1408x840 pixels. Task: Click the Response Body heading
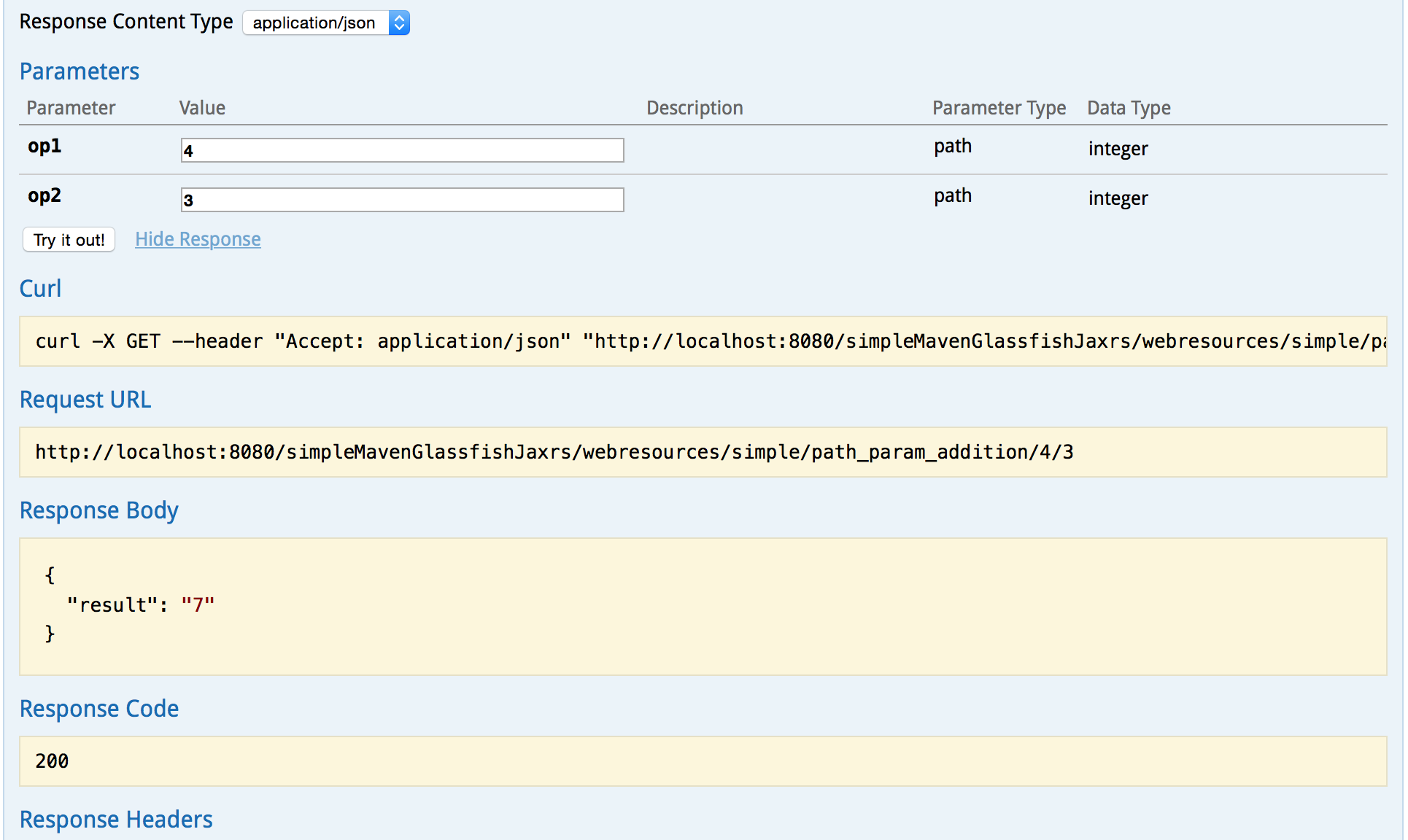(x=98, y=510)
